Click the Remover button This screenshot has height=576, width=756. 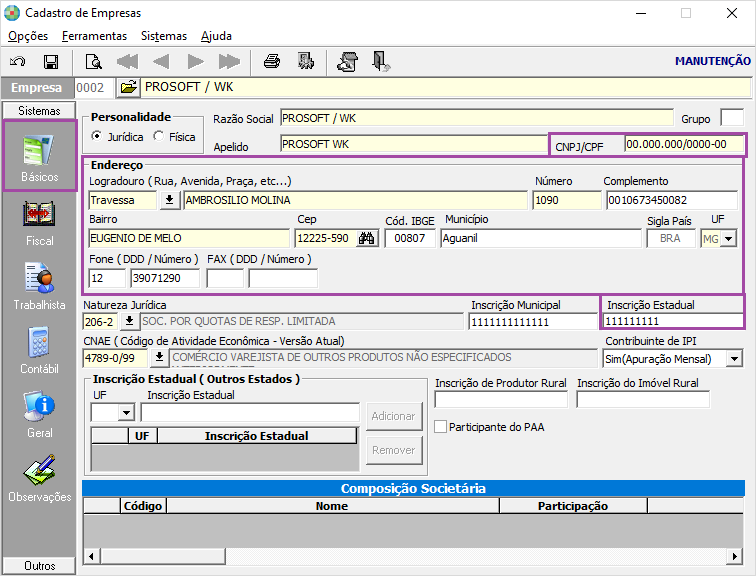[x=393, y=450]
